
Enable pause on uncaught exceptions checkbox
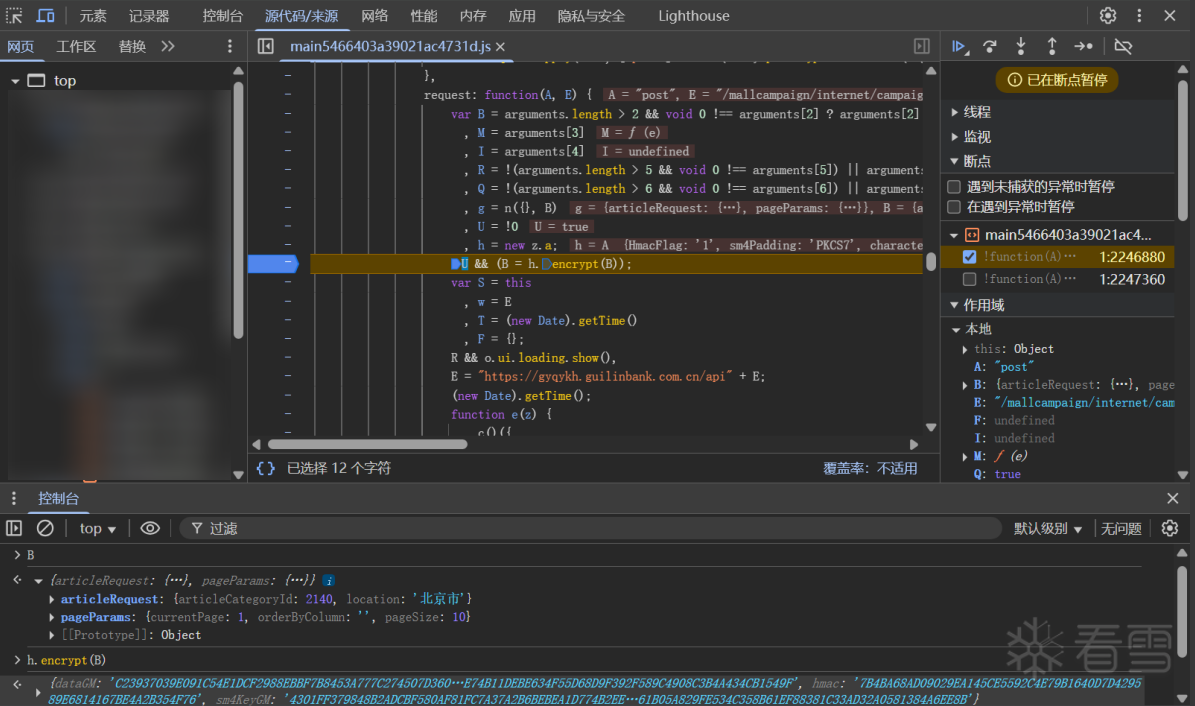pos(954,187)
